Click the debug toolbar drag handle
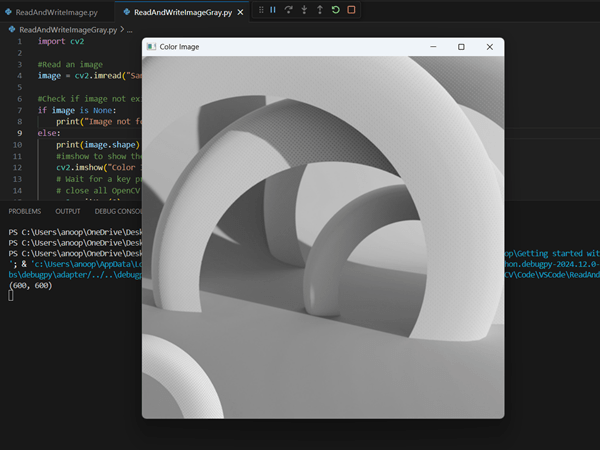 click(260, 10)
